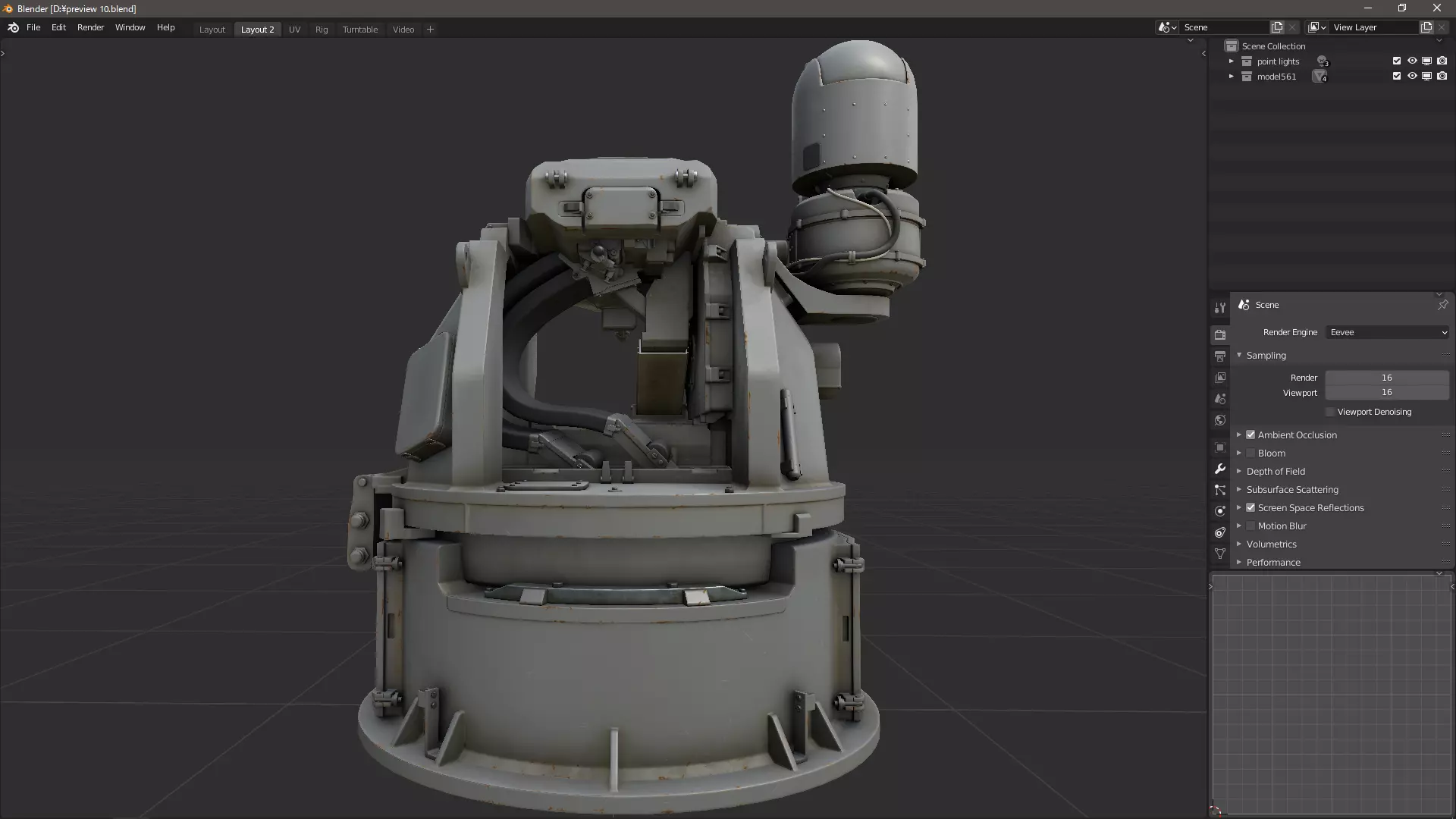The width and height of the screenshot is (1456, 819).
Task: Click the Viewport samples value field
Action: click(1387, 393)
